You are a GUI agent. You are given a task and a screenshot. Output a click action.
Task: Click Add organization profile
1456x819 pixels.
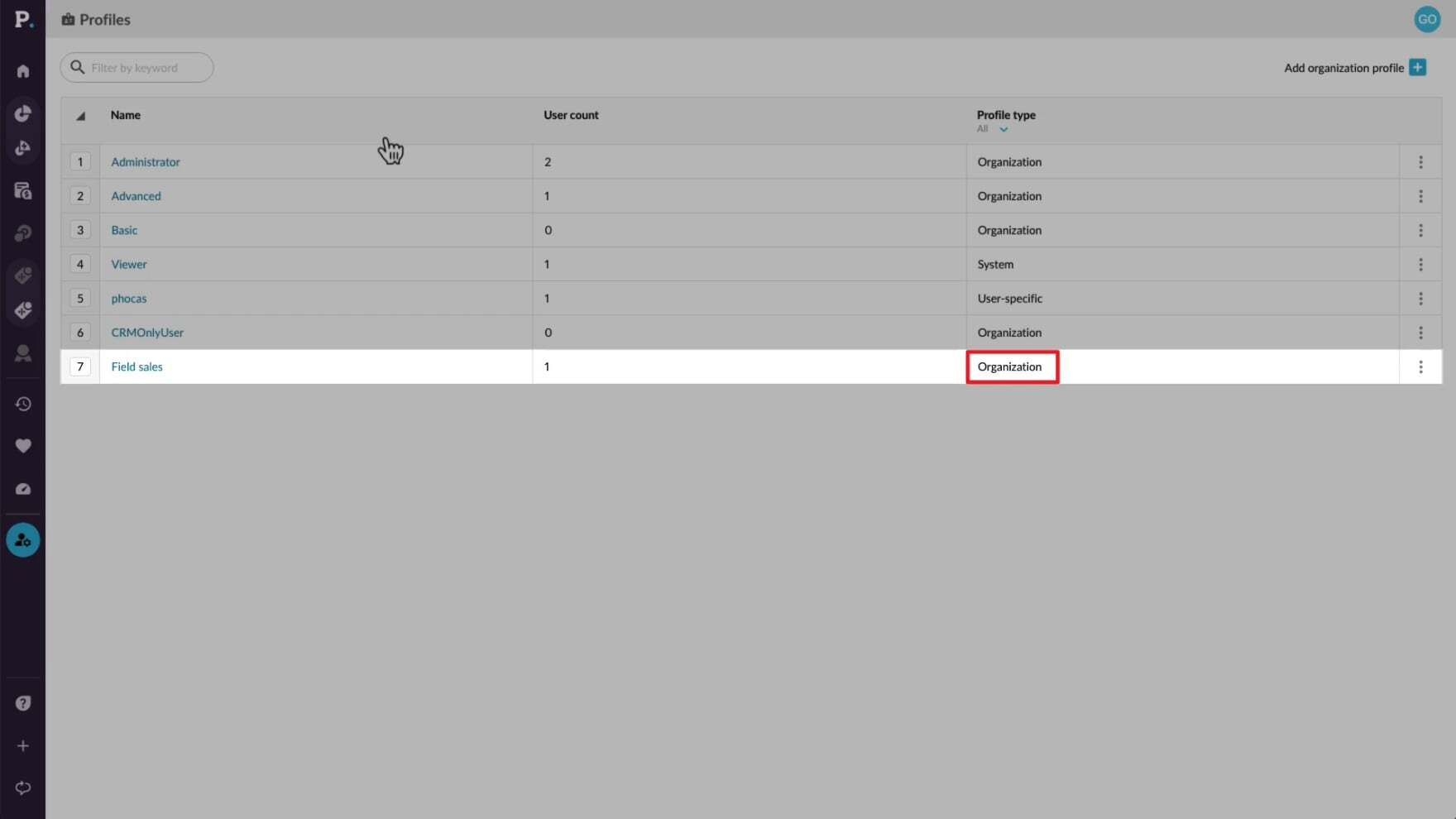pos(1343,68)
